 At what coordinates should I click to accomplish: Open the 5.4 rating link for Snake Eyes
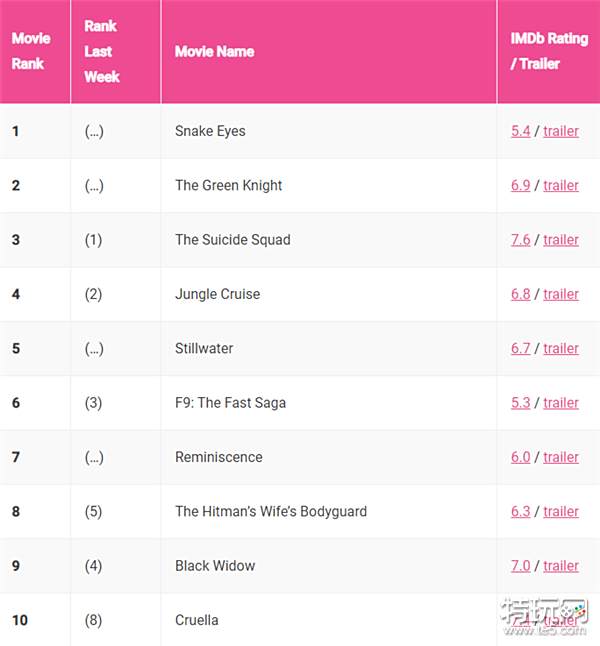tap(520, 131)
